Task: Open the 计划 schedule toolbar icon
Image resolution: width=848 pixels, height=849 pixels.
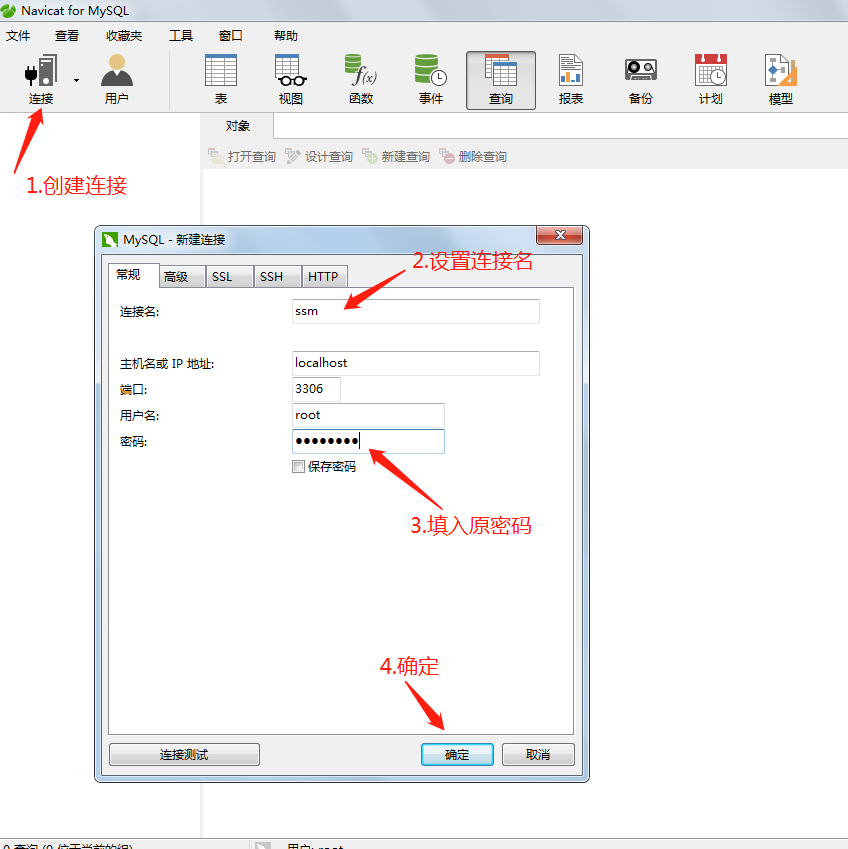Action: coord(710,79)
